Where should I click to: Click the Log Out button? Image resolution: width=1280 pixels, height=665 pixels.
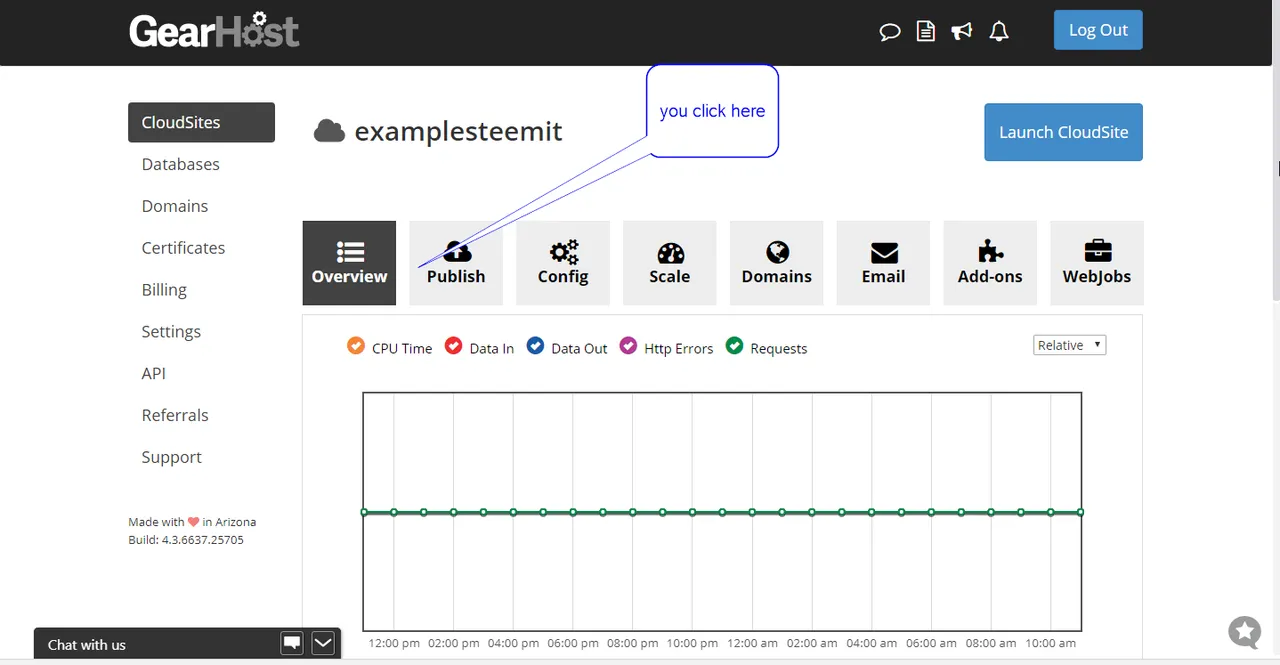click(1098, 30)
